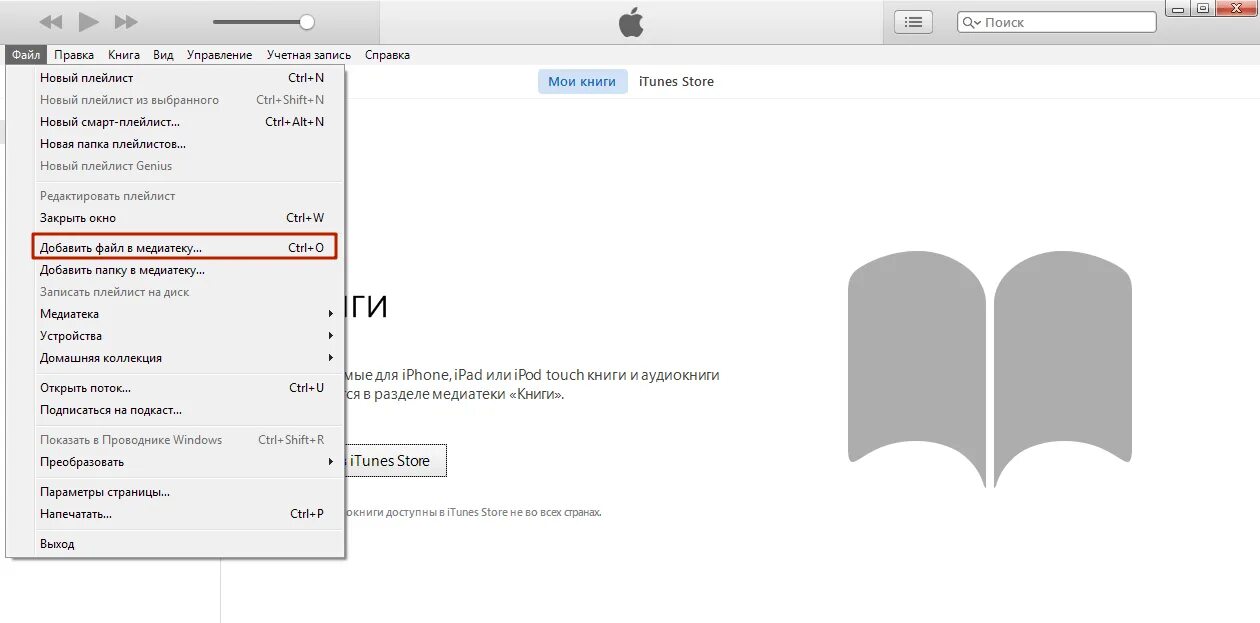Open the Книга menu
Viewport: 1260px width, 623px height.
coord(124,55)
